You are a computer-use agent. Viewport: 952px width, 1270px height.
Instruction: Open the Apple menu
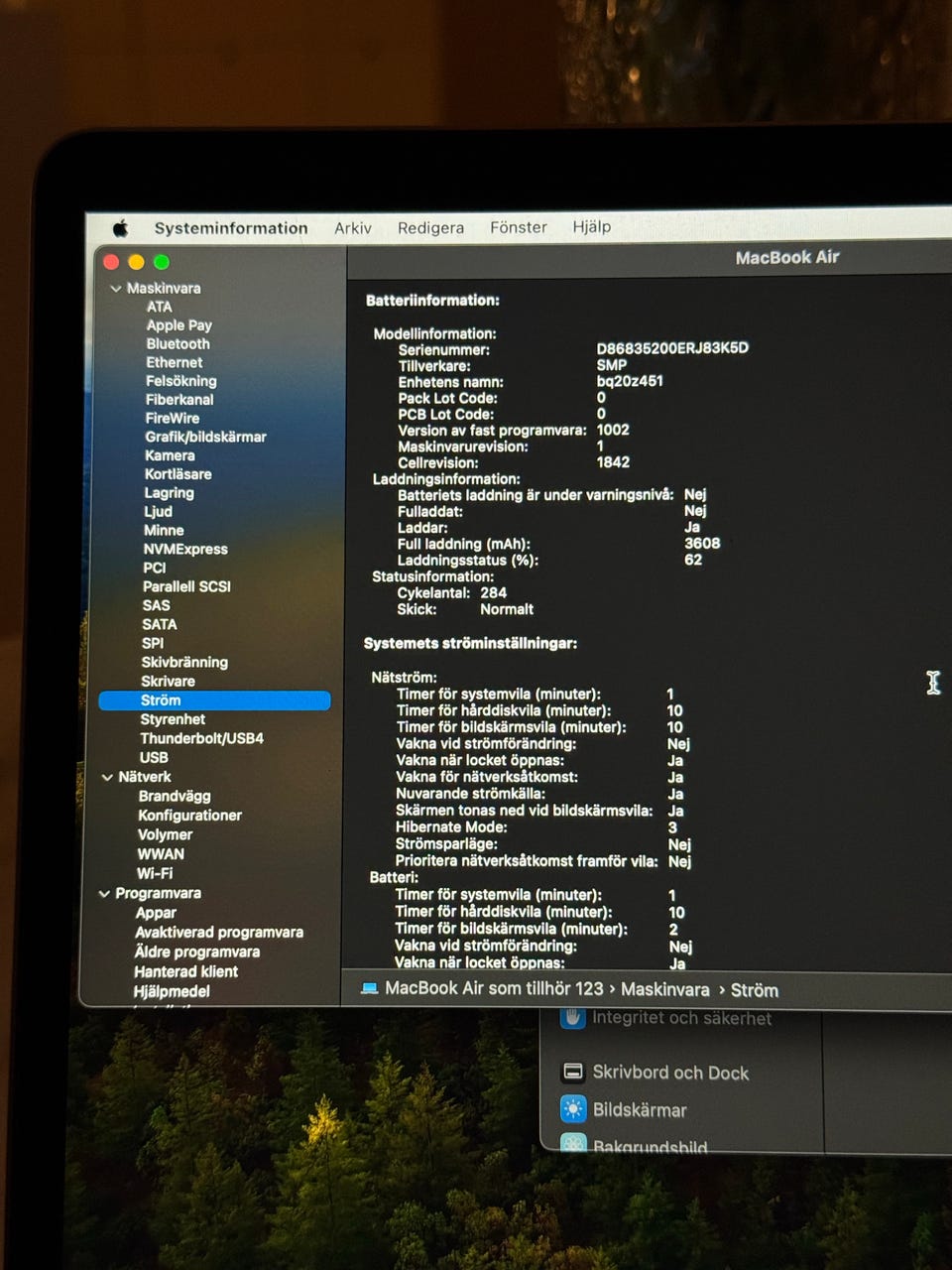[121, 228]
